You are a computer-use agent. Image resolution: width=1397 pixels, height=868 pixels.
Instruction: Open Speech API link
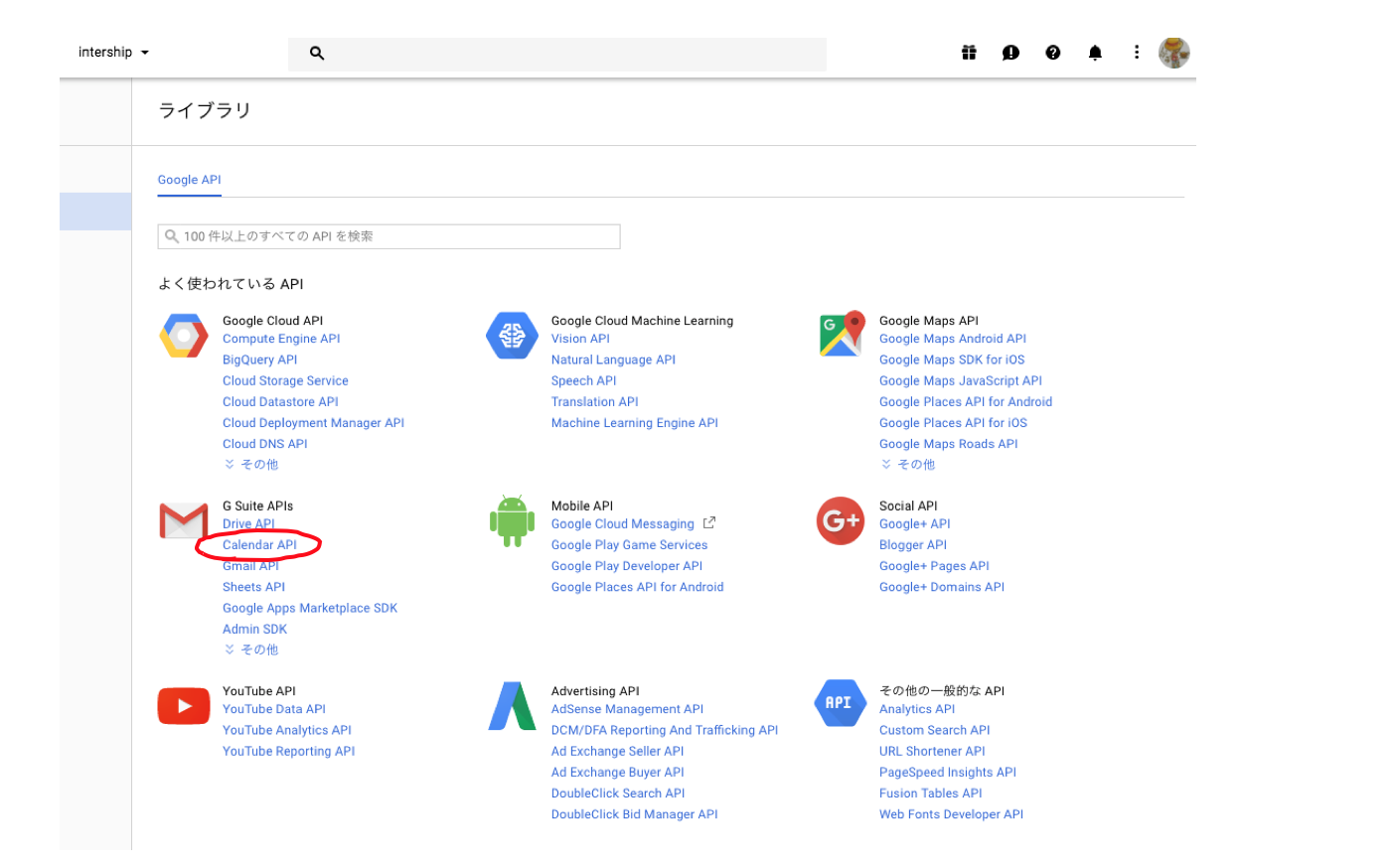click(584, 380)
